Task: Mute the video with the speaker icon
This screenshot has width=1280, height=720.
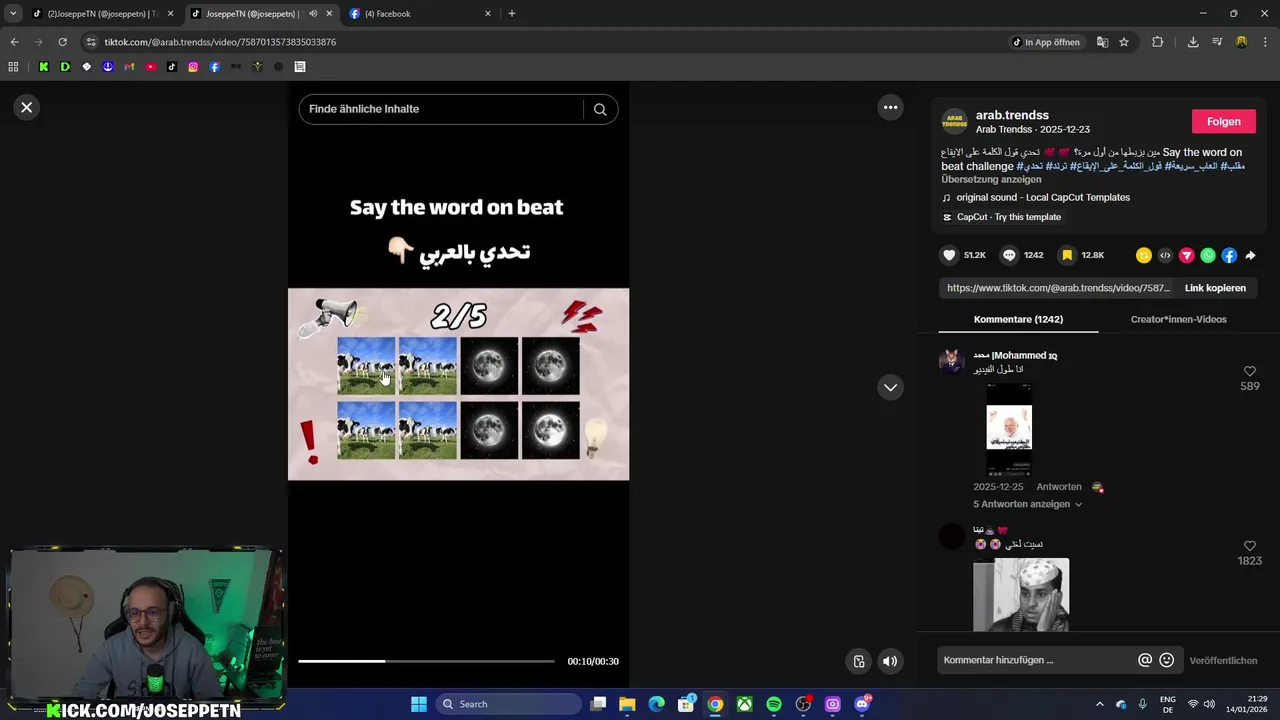Action: tap(889, 661)
